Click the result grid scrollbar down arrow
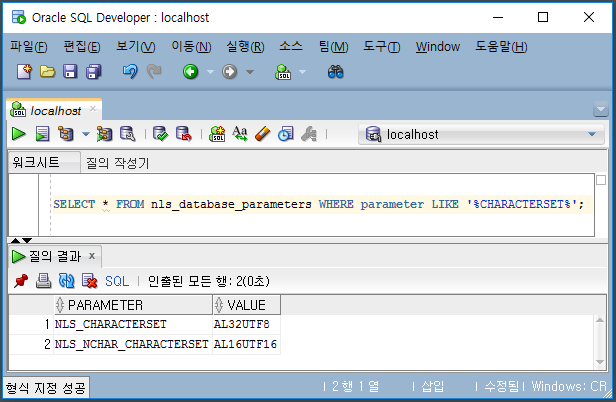 click(600, 362)
